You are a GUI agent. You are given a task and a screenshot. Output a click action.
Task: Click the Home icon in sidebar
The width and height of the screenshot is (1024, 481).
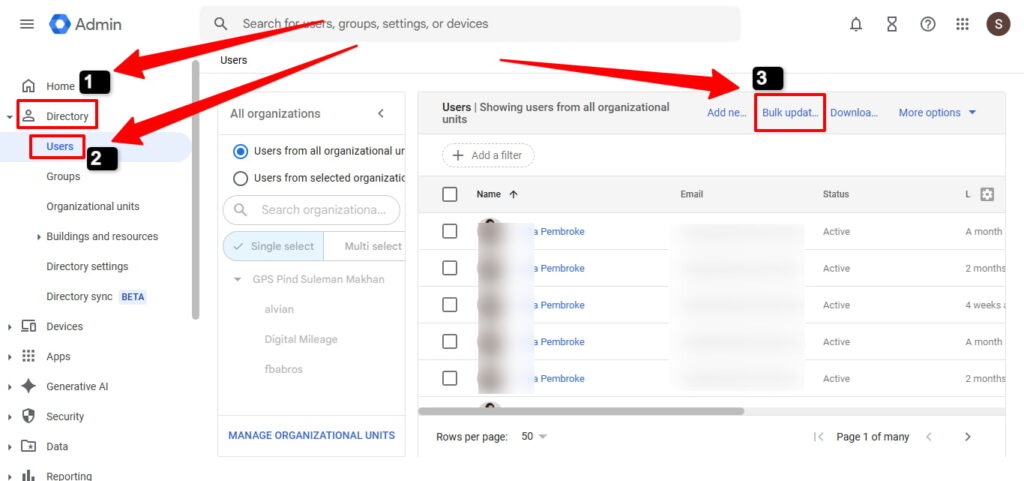(x=29, y=87)
